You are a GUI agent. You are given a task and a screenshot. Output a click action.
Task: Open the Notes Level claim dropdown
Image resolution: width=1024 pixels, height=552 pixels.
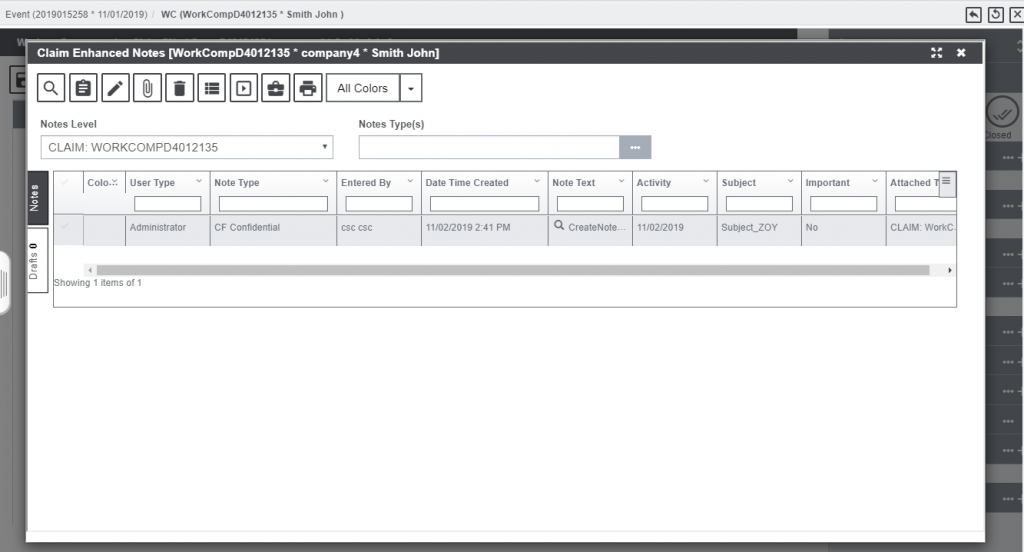[x=186, y=148]
